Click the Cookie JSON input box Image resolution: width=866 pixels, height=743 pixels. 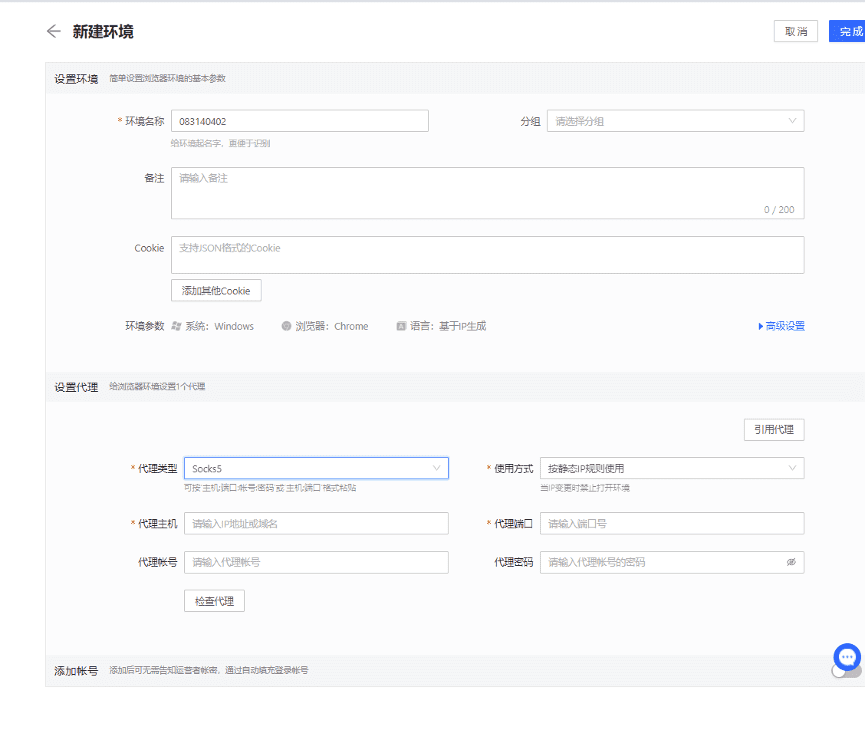[x=487, y=255]
